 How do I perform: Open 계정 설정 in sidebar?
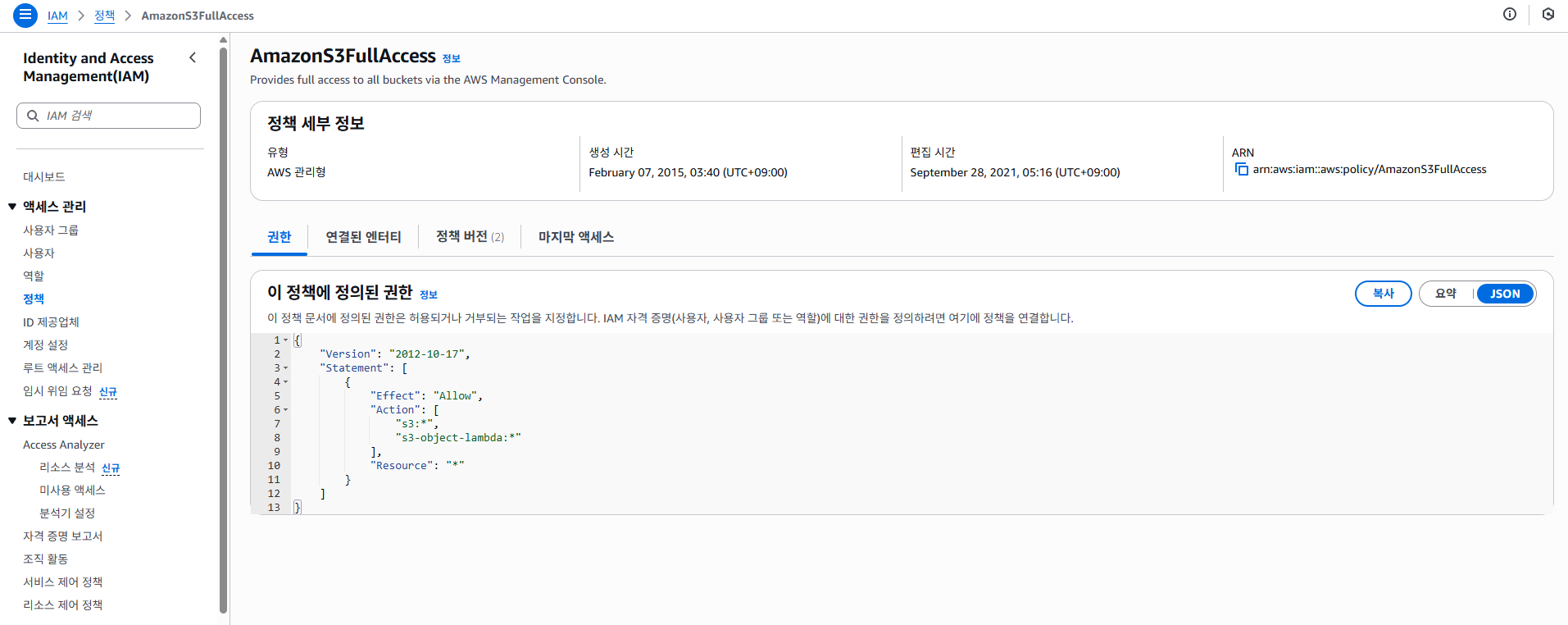45,345
